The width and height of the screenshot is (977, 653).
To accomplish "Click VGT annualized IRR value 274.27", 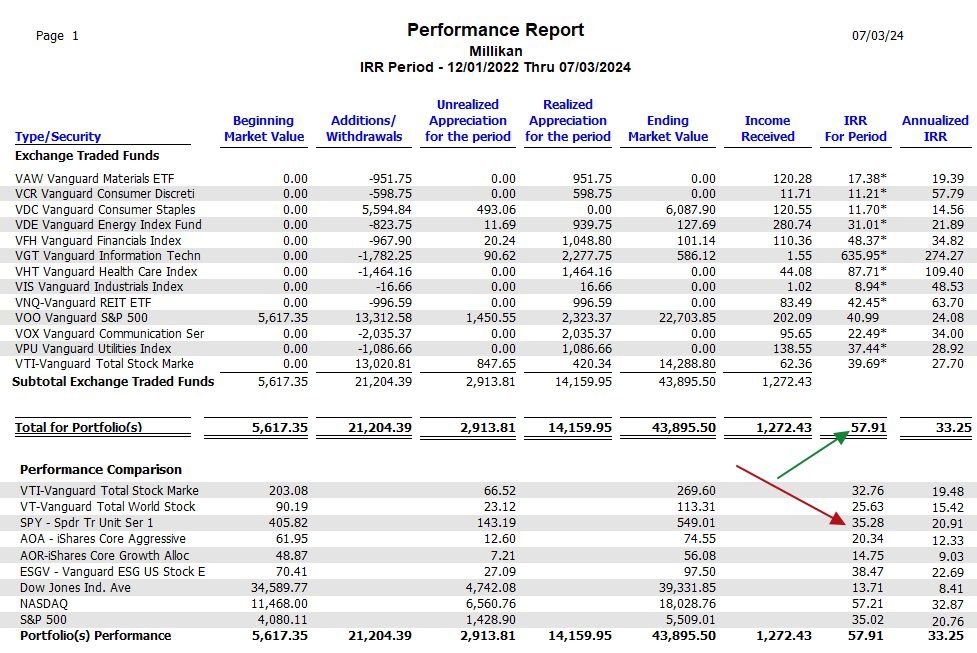I will [x=944, y=255].
